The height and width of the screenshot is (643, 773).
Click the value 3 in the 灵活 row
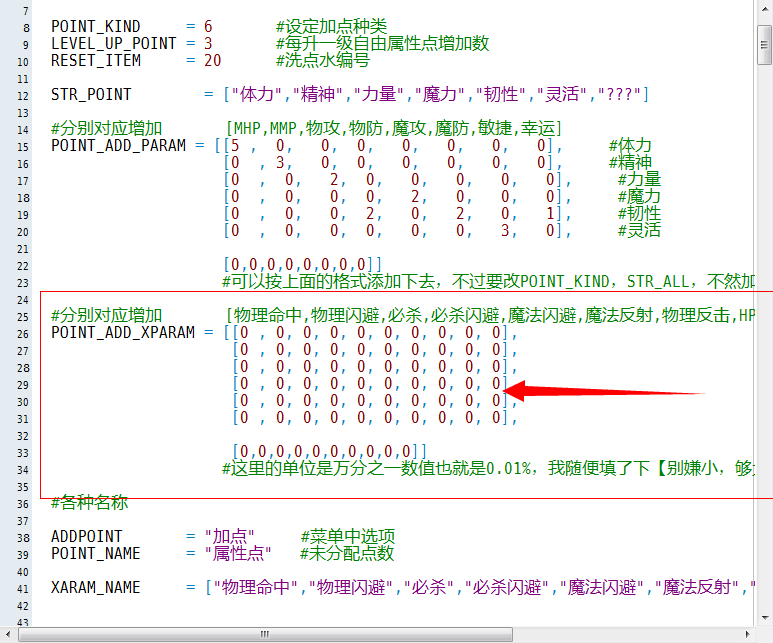pyautogui.click(x=505, y=231)
